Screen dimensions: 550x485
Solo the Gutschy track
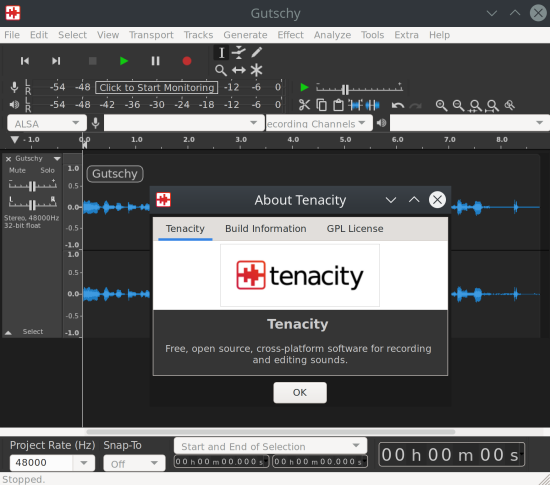pos(47,170)
